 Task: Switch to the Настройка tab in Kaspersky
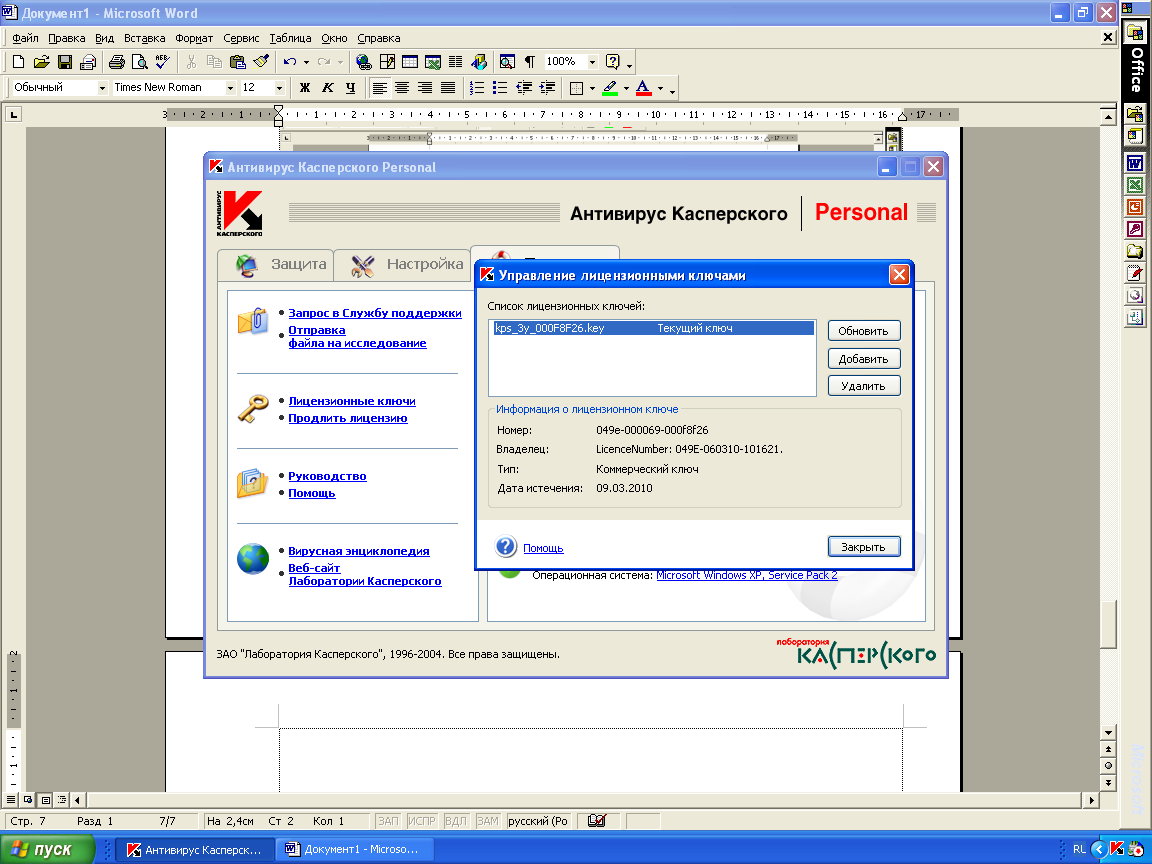(403, 264)
